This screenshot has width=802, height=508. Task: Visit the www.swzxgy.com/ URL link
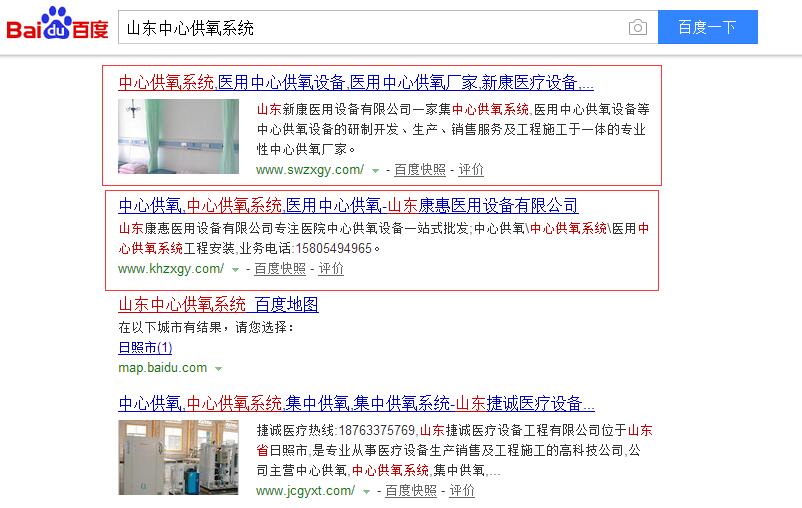(x=310, y=169)
